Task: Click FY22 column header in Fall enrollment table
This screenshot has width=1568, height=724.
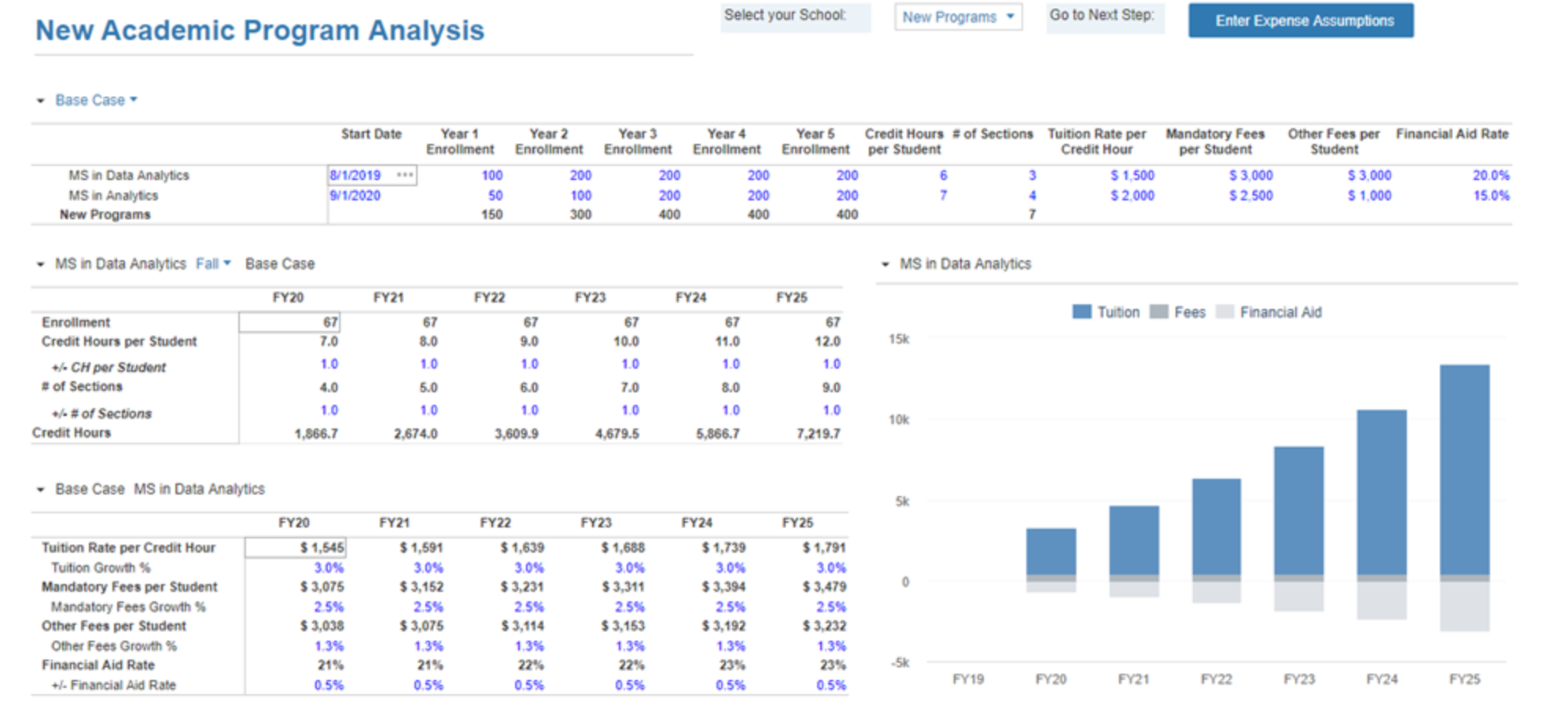Action: (x=489, y=297)
